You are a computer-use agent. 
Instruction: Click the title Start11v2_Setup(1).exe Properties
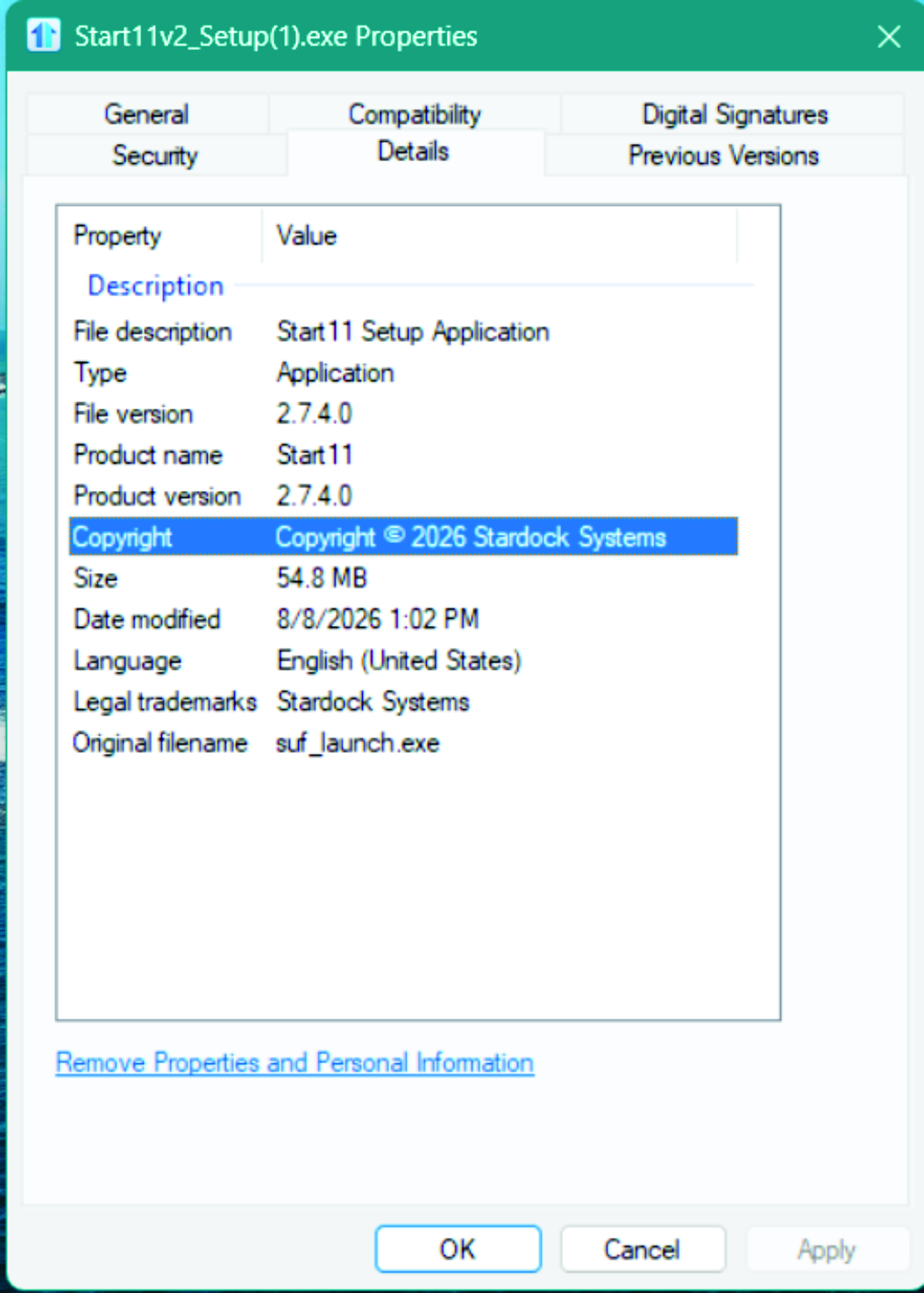pyautogui.click(x=276, y=36)
